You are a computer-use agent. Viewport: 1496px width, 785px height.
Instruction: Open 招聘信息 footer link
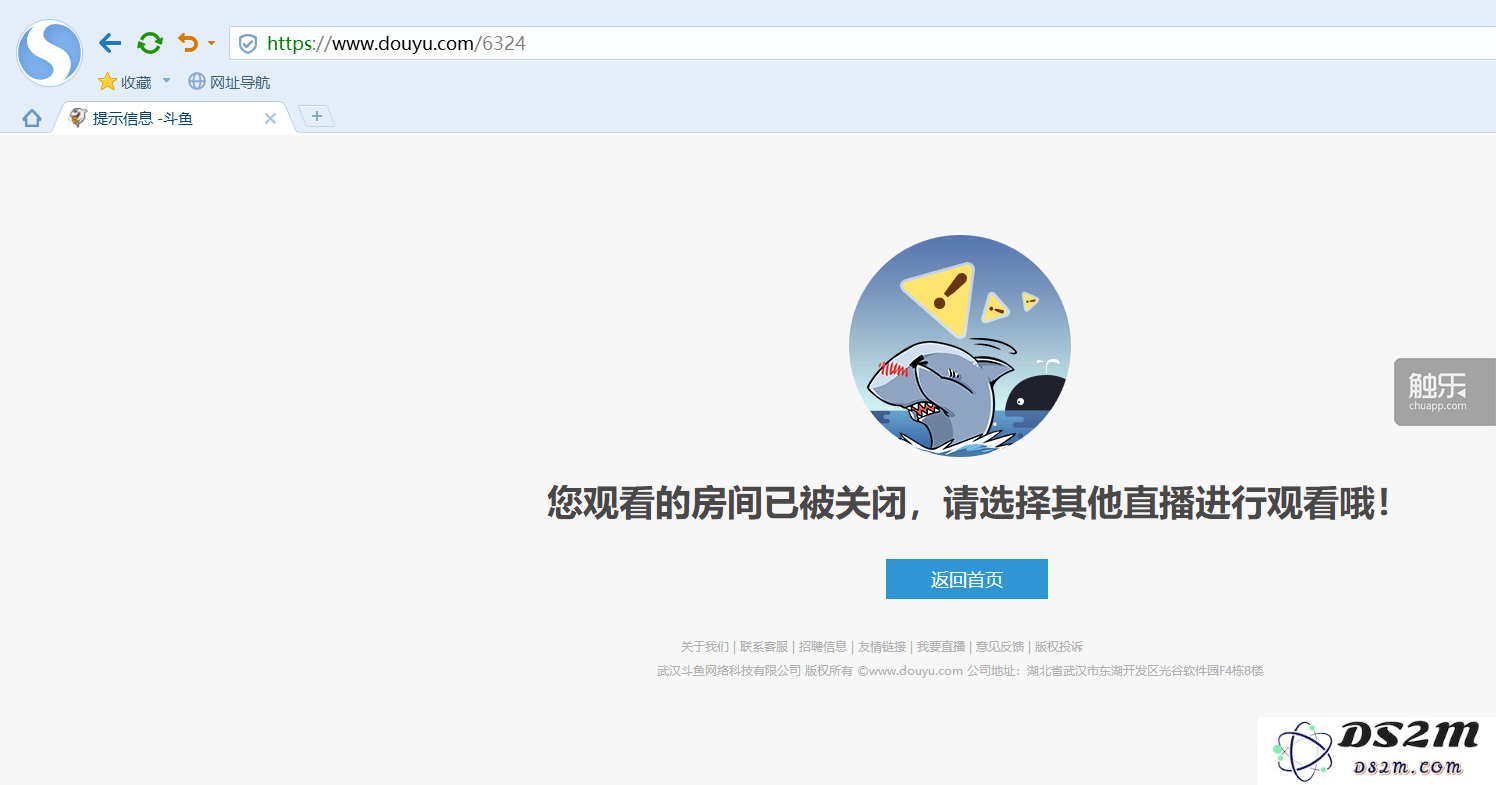point(823,647)
